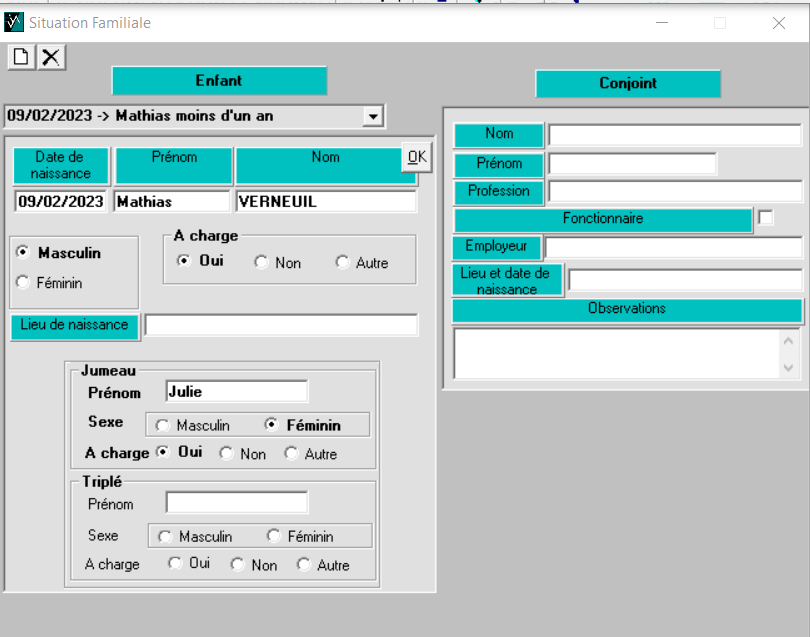This screenshot has height=637, width=810.
Task: Click the Conjoint Nom input field
Action: pyautogui.click(x=674, y=135)
